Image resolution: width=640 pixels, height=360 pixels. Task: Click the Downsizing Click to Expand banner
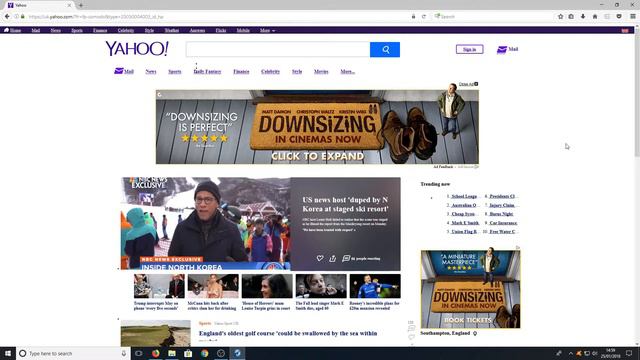(x=317, y=127)
